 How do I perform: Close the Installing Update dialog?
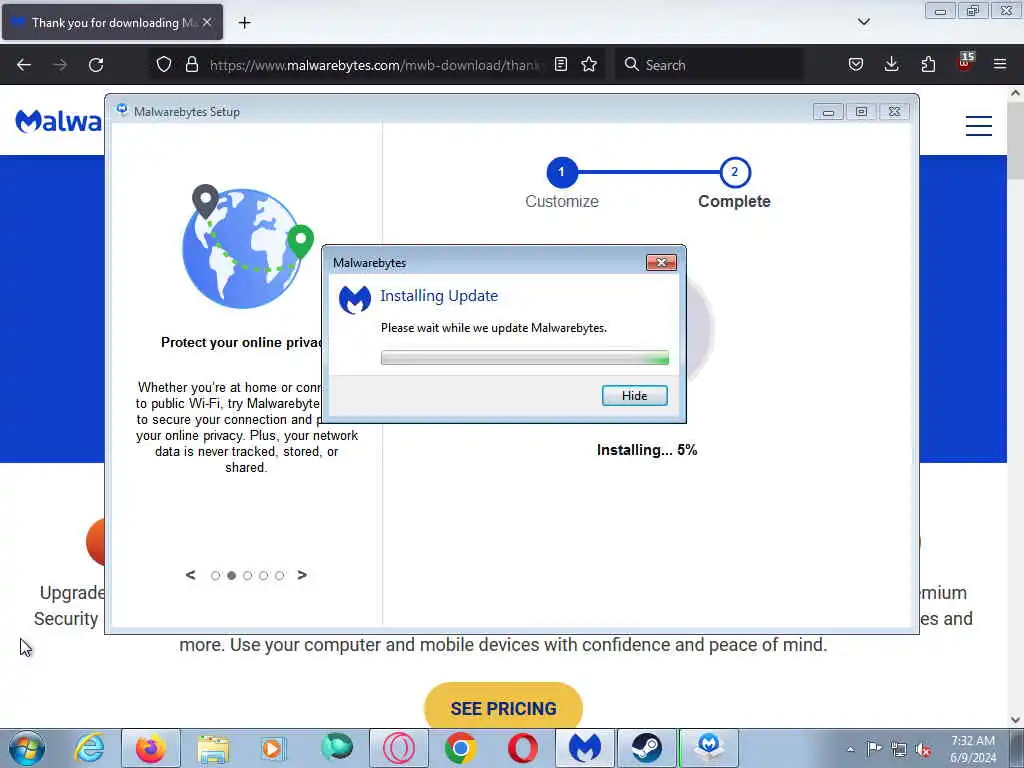(661, 263)
